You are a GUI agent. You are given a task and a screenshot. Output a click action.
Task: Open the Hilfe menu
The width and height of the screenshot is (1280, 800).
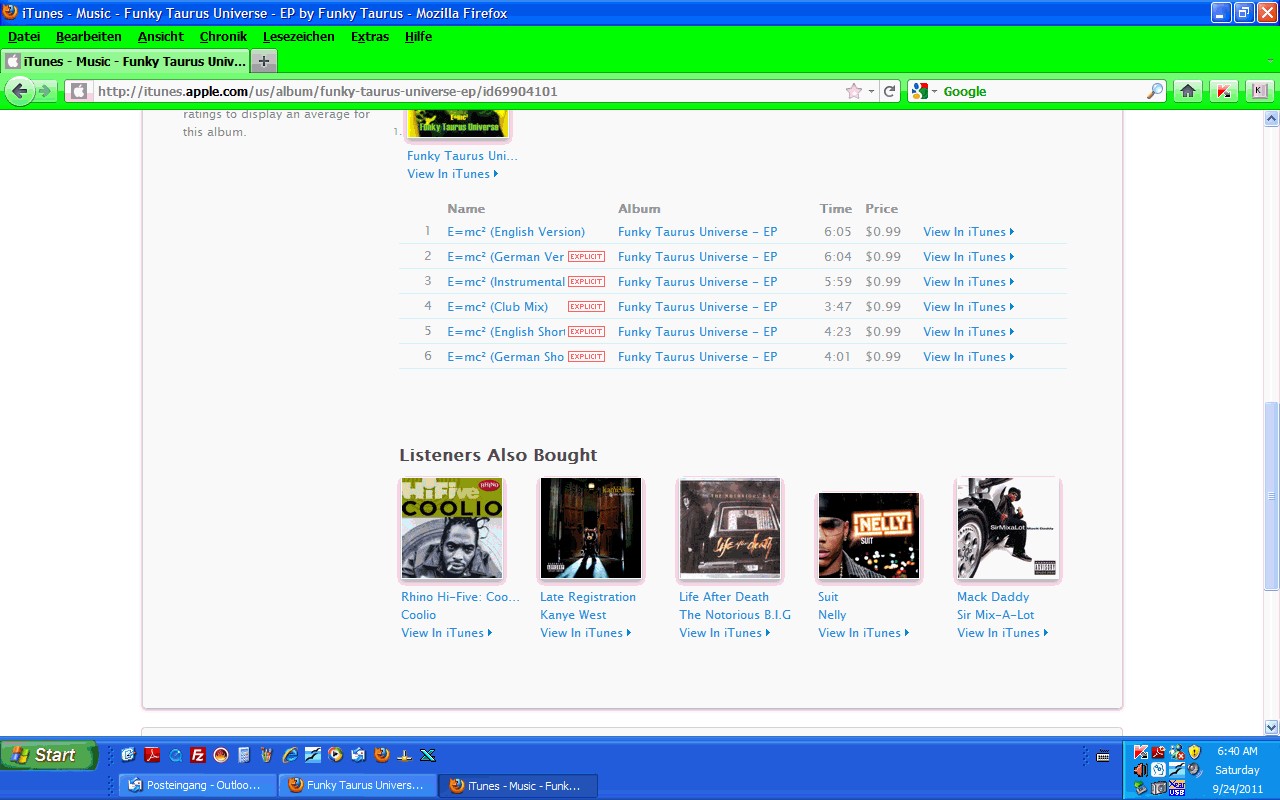pyautogui.click(x=419, y=37)
